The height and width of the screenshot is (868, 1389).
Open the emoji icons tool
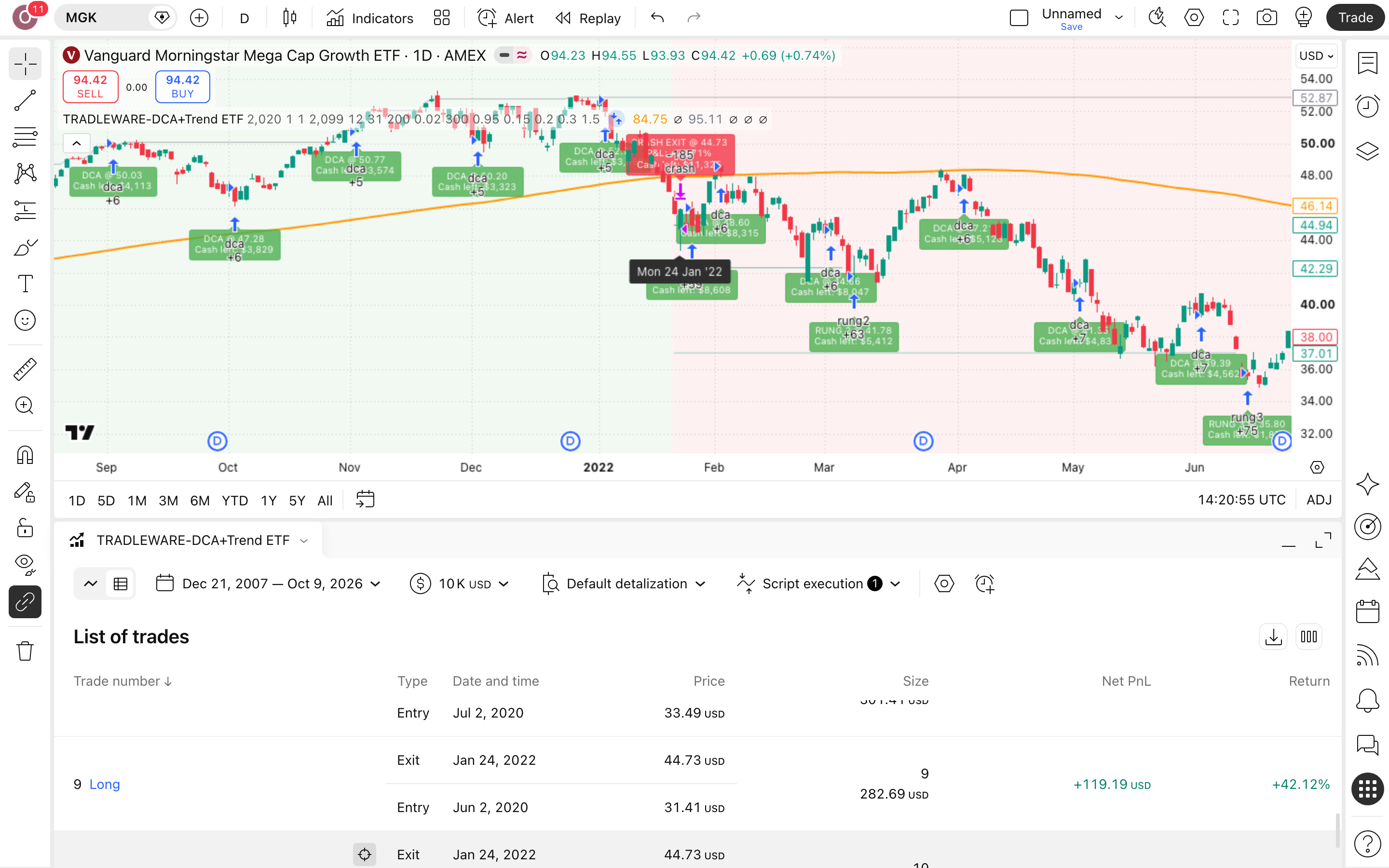tap(25, 320)
